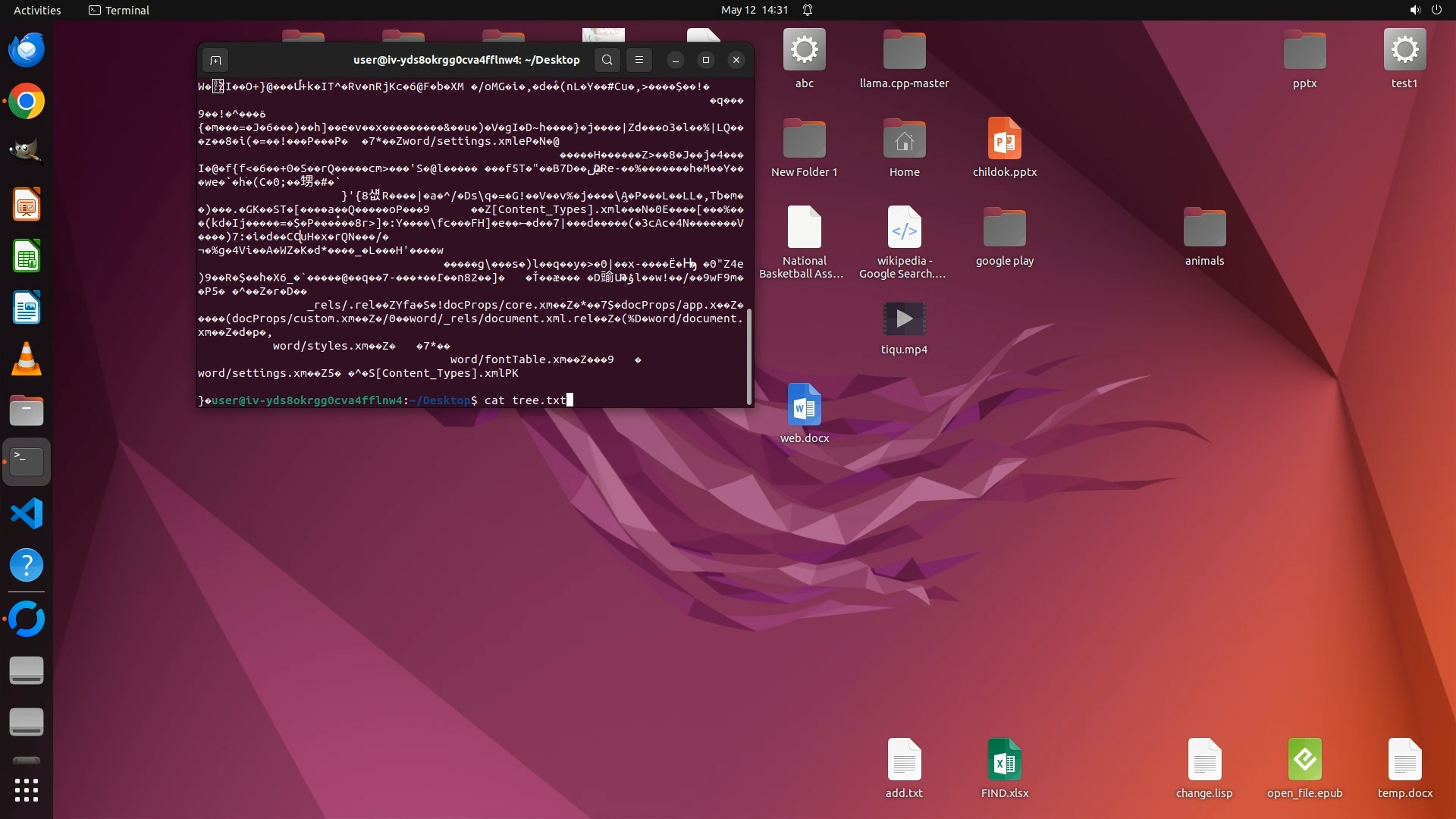
Task: Open LibreOffice Calc from dock
Action: (27, 256)
